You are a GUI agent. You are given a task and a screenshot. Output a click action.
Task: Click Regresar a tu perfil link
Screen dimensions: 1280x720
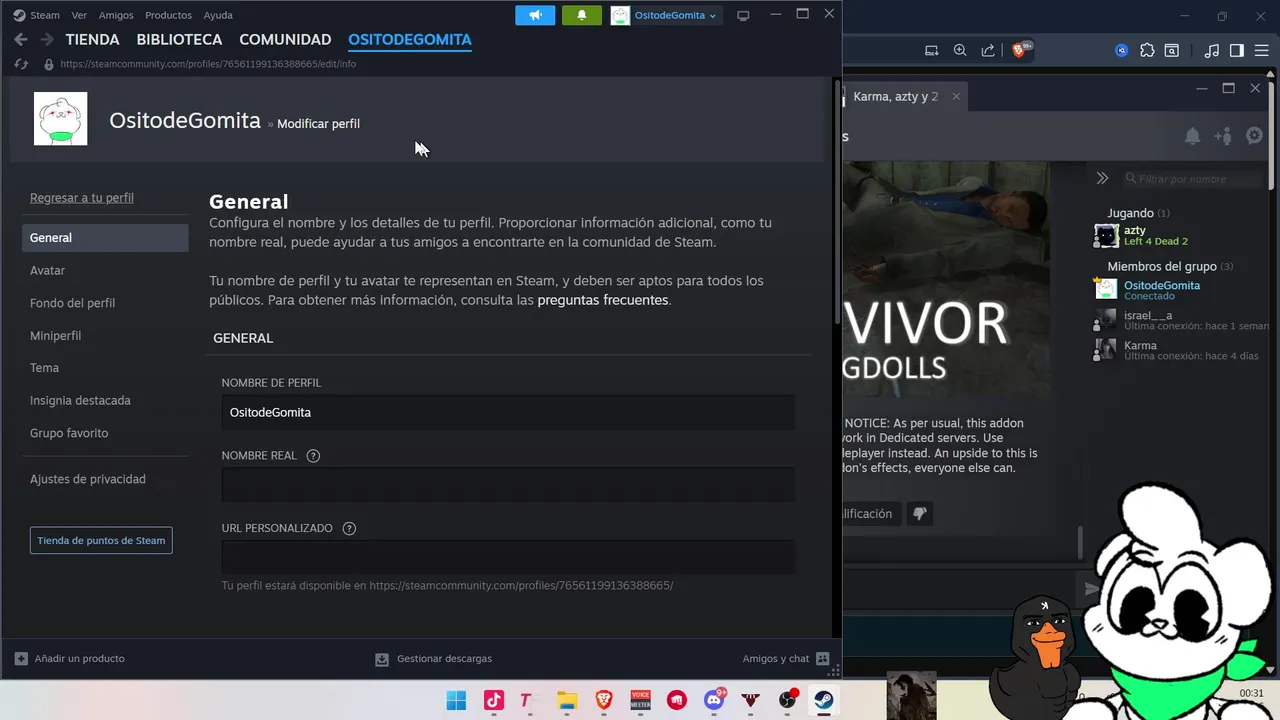[82, 198]
